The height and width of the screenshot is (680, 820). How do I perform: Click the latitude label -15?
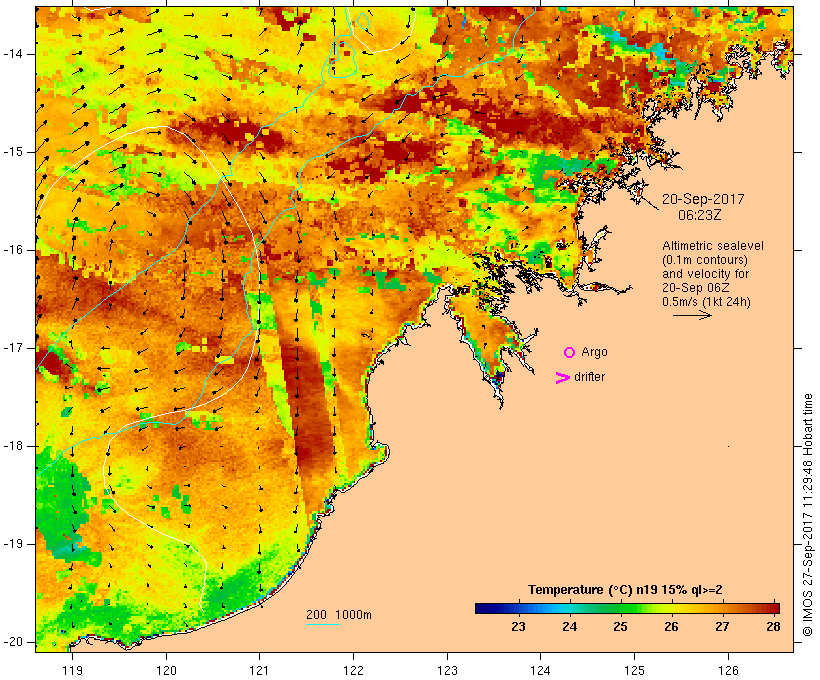[x=13, y=152]
